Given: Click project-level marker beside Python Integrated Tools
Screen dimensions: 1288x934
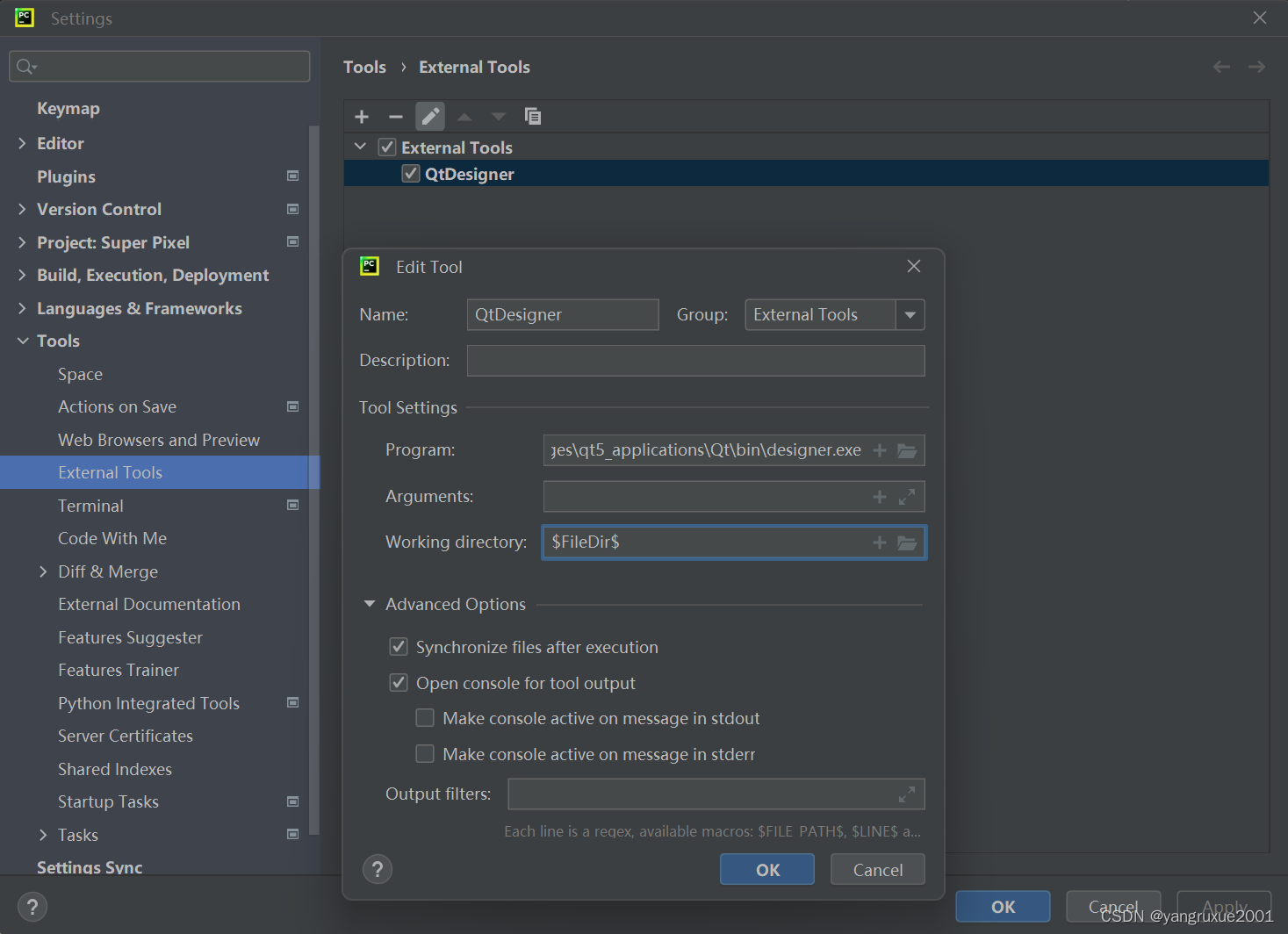Looking at the screenshot, I should point(293,702).
